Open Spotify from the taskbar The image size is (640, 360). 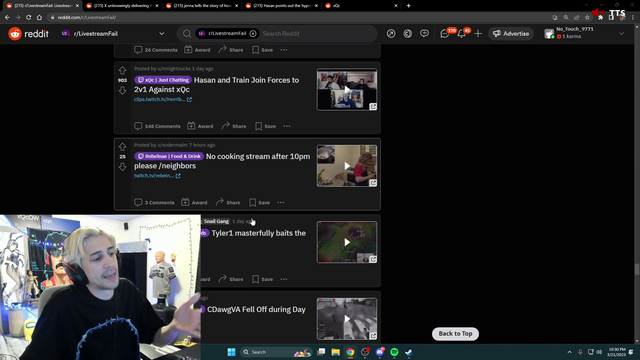pyautogui.click(x=394, y=352)
